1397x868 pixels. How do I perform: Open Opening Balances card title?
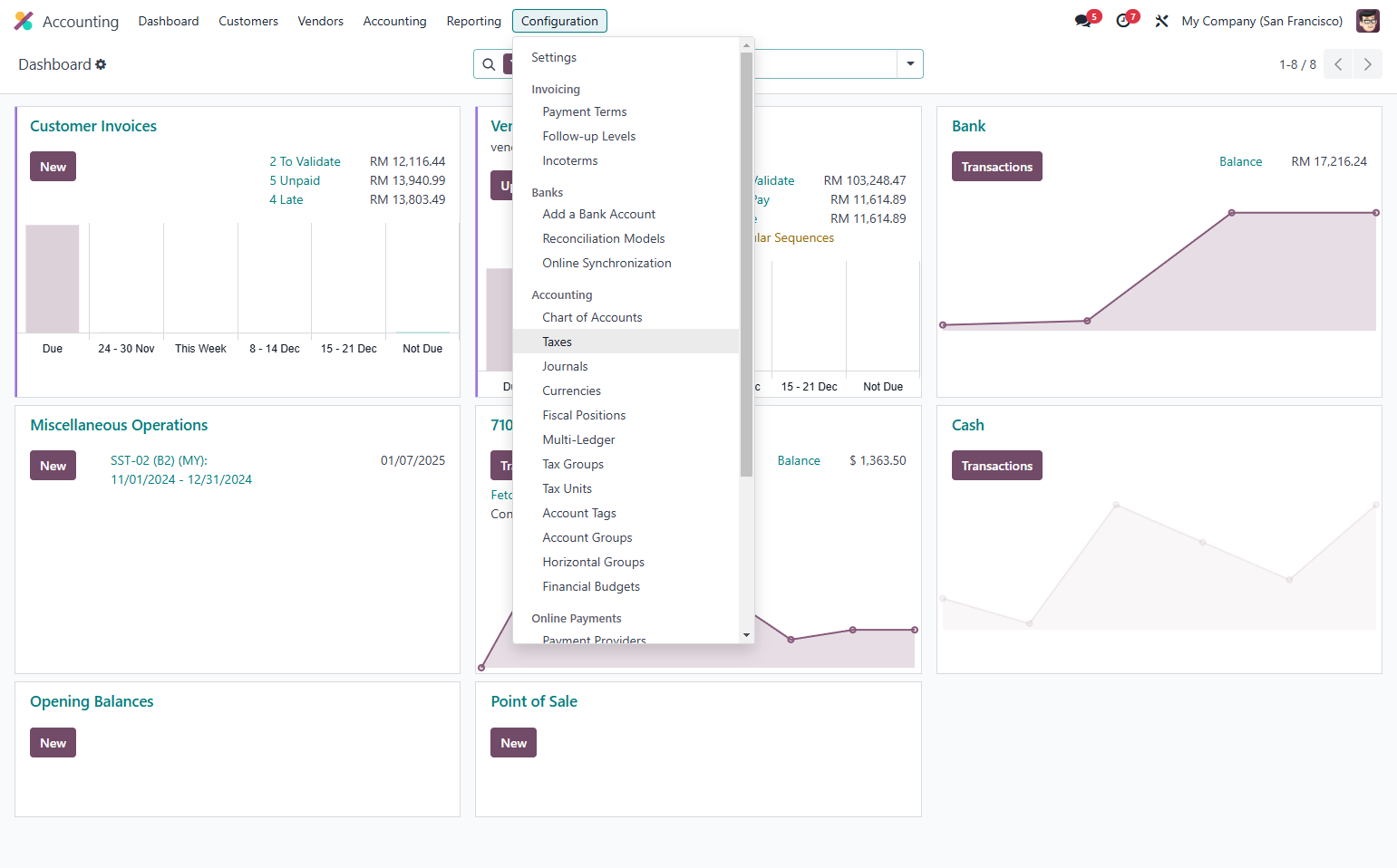[x=92, y=701]
